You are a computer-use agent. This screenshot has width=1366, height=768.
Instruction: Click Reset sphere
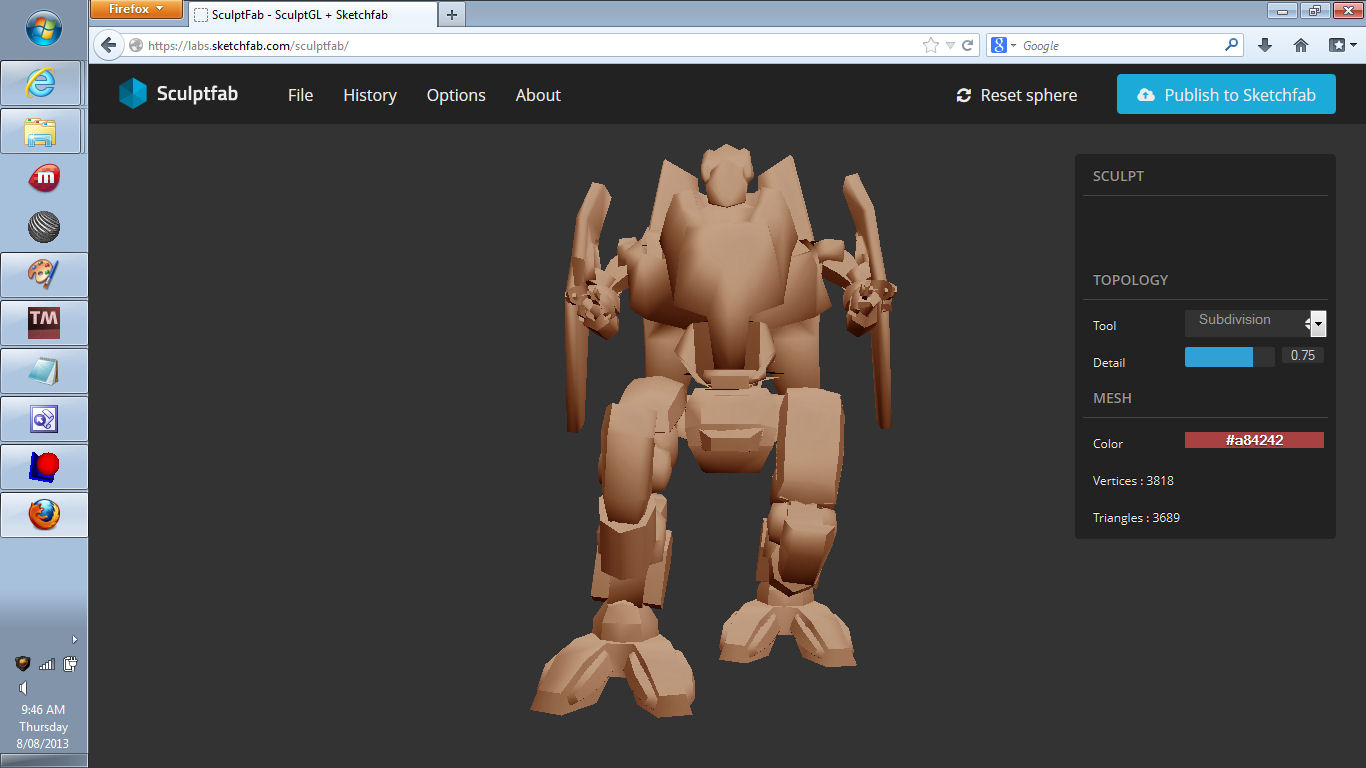tap(1017, 95)
